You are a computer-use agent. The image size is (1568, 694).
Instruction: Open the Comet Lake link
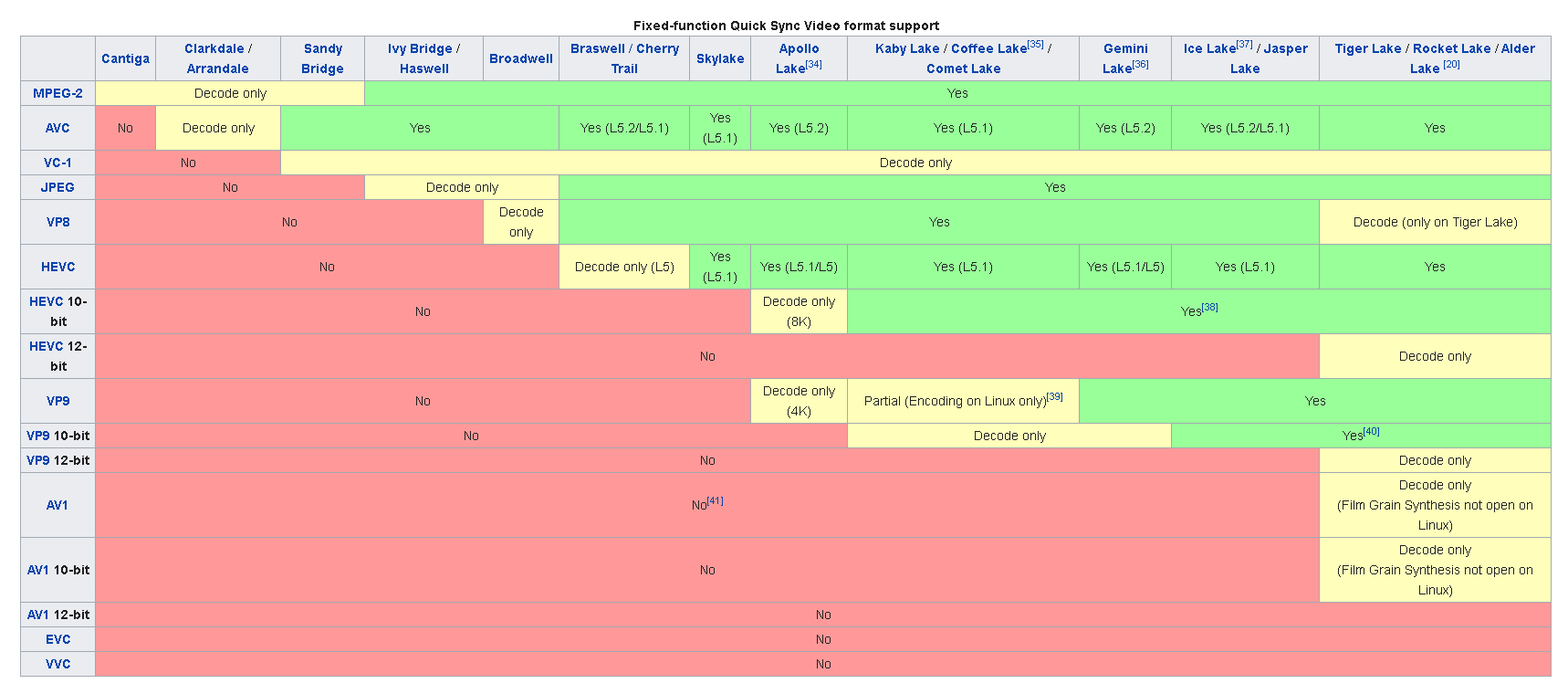coord(963,68)
